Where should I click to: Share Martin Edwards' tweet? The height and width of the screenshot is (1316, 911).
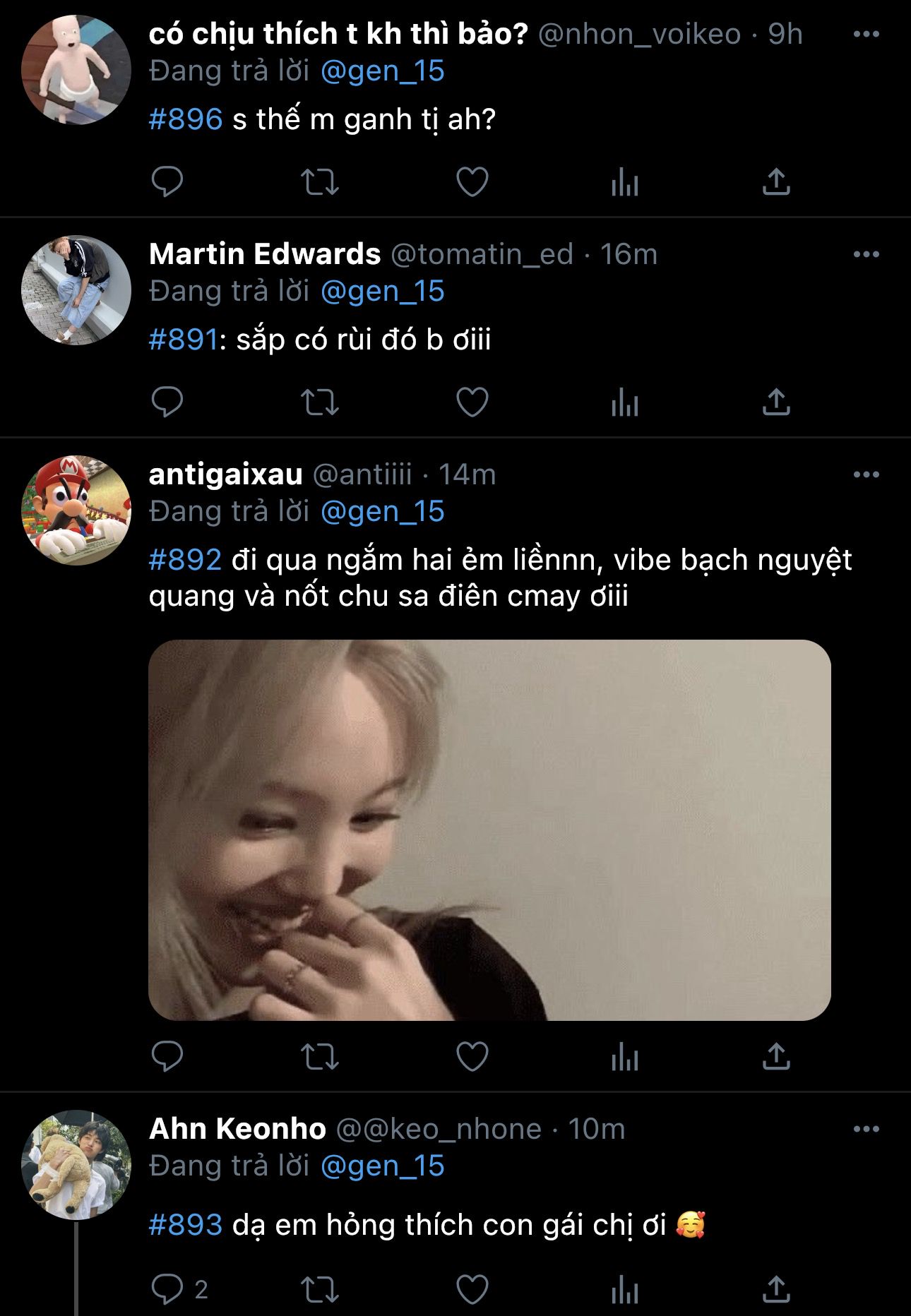[776, 402]
